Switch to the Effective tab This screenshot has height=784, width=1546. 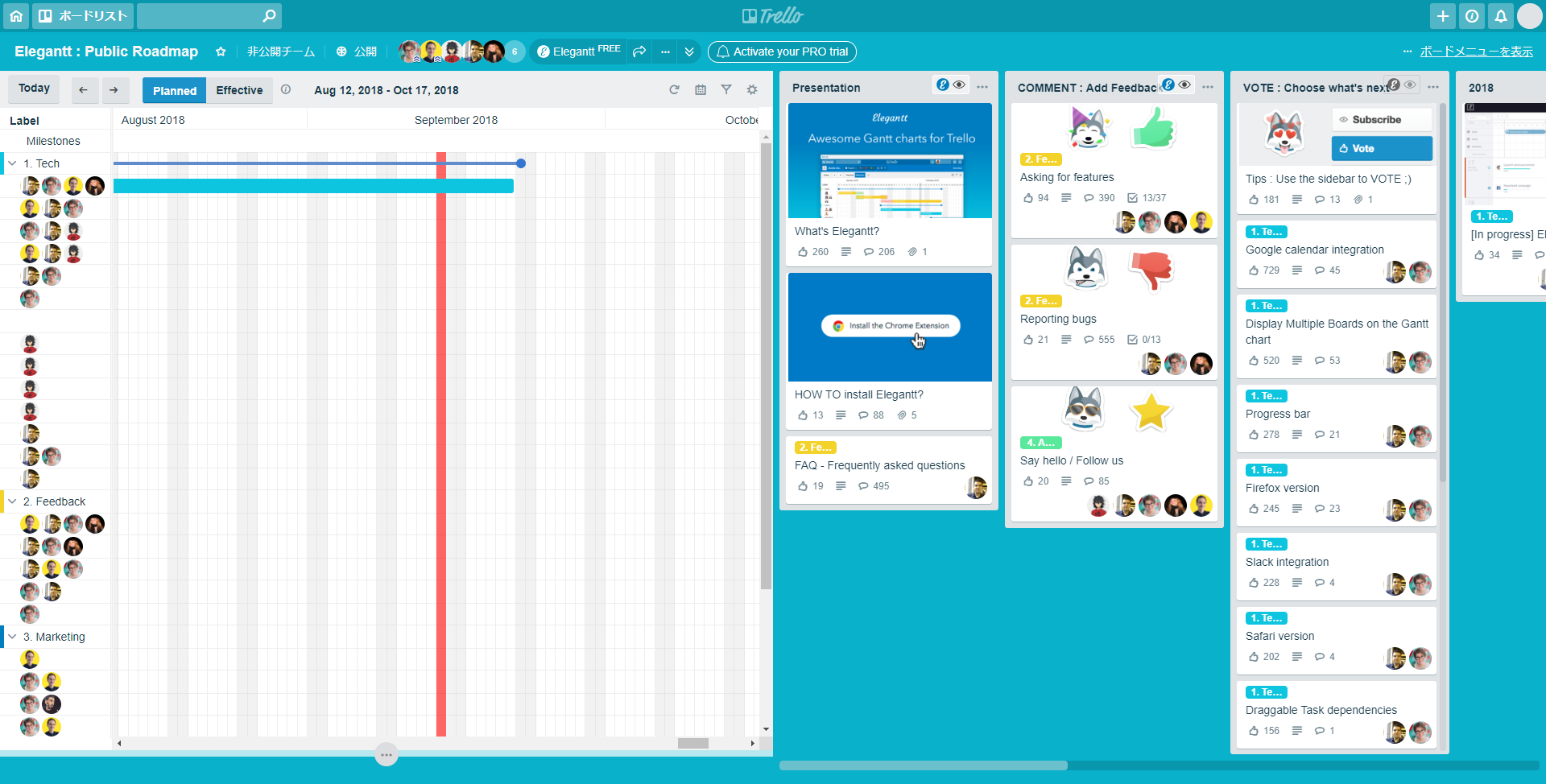tap(239, 90)
